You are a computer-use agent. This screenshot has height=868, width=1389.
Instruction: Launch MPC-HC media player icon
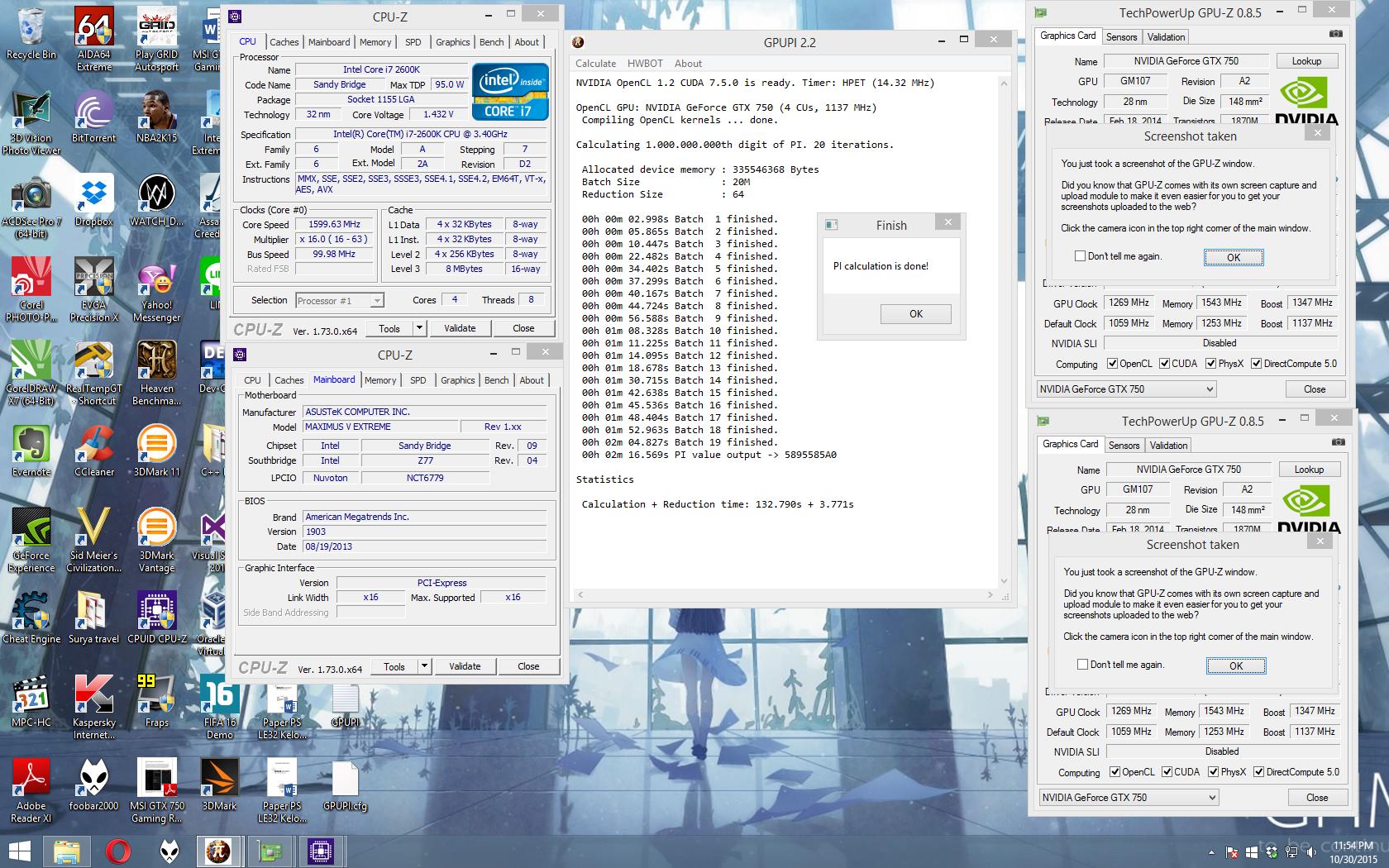coord(31,701)
